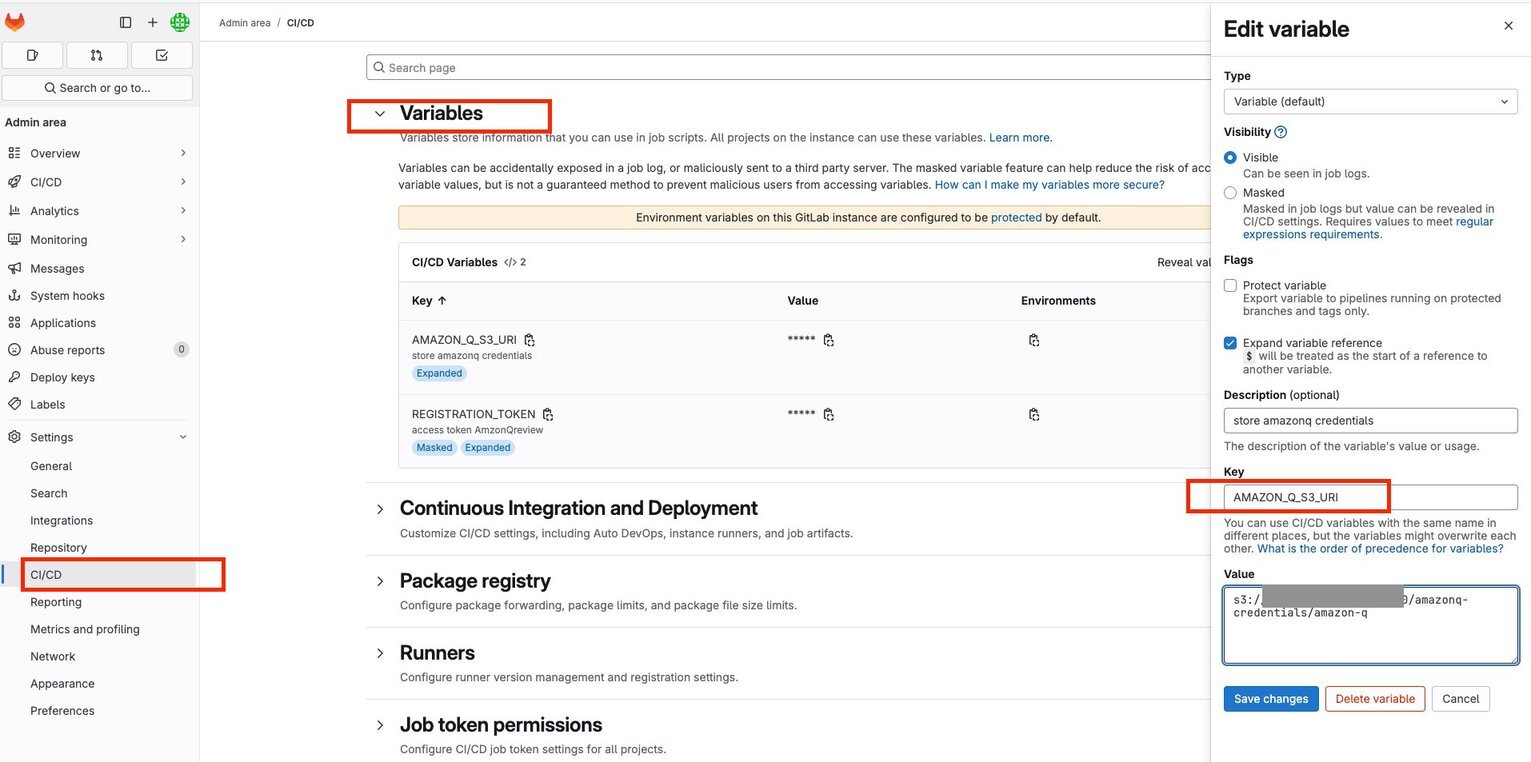Screen dimensions: 1531x762
Task: Select the Visible radio option
Action: [1230, 158]
